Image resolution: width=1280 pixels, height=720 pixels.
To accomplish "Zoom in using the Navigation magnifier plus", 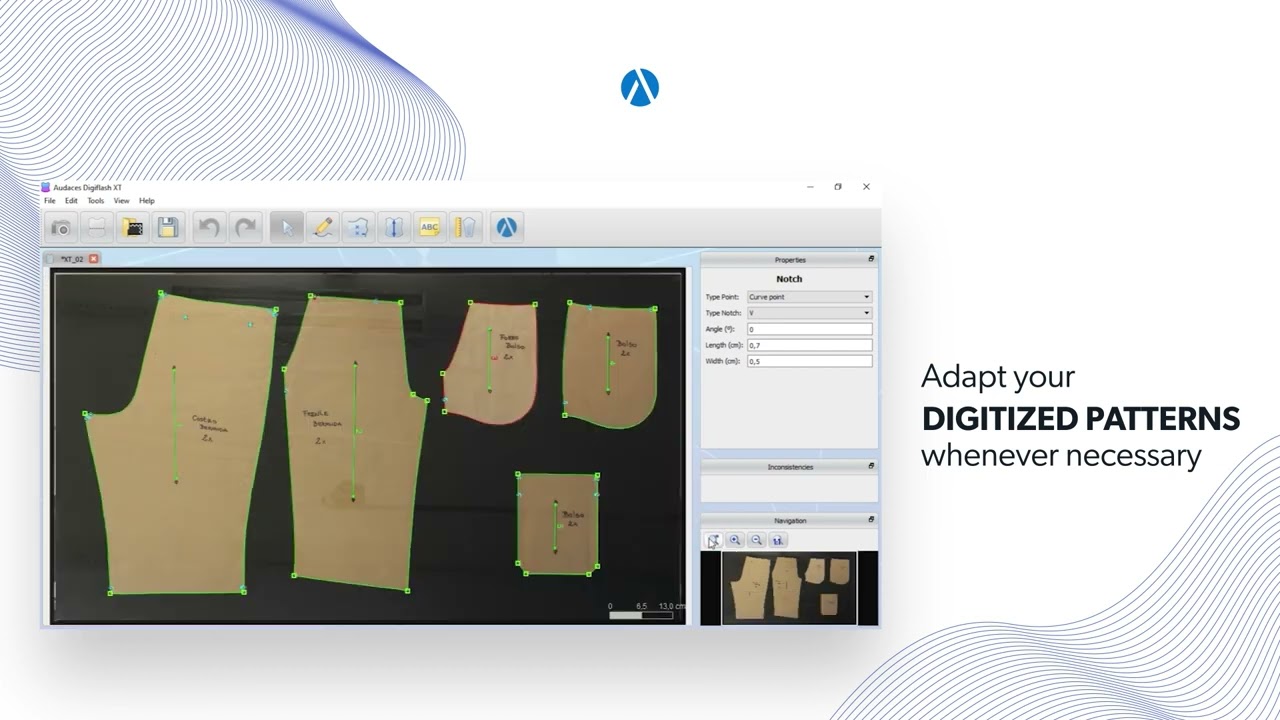I will click(735, 540).
